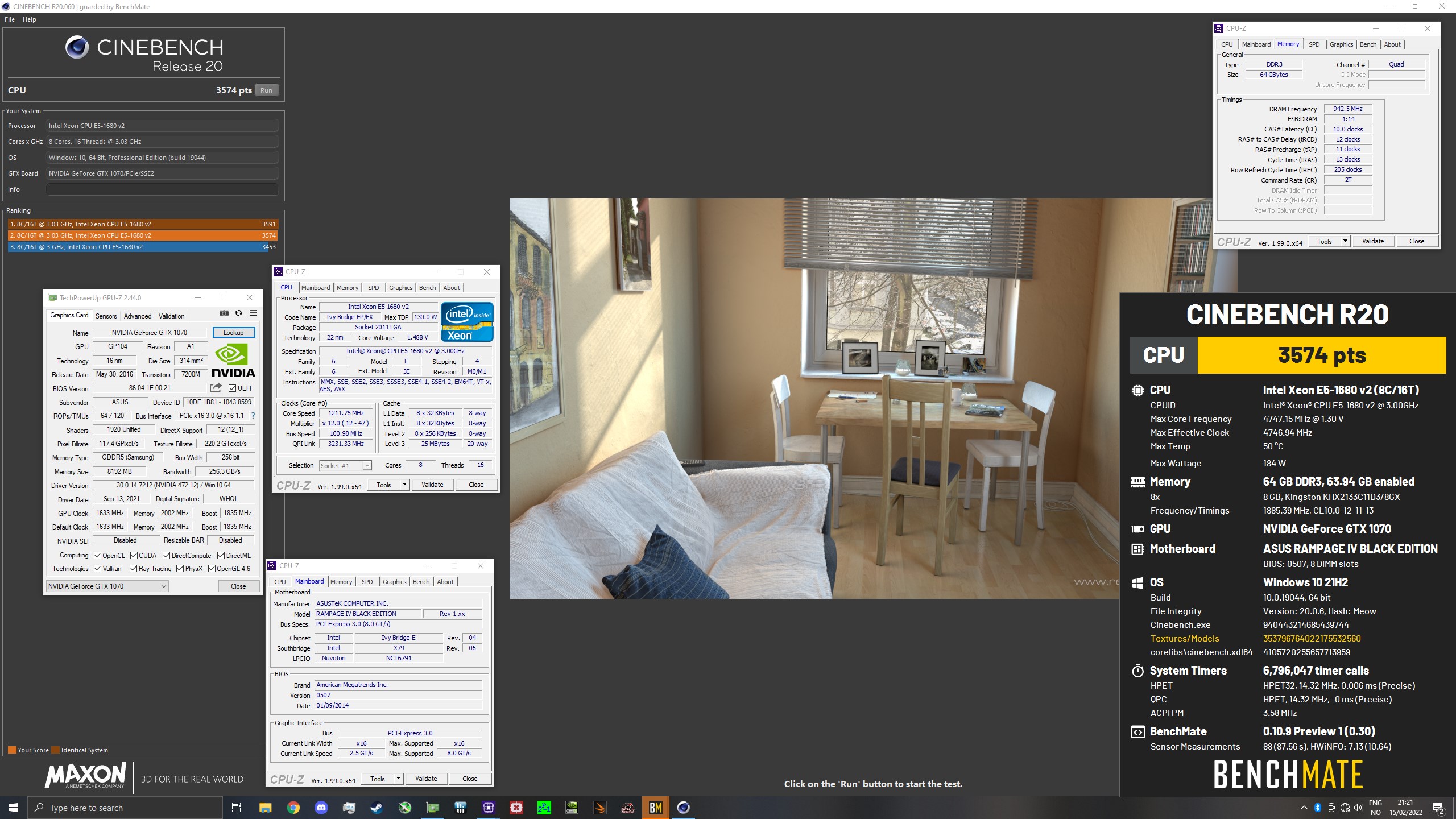Toggle the UEFI checkbox in GPU-Z
The width and height of the screenshot is (1456, 819).
232,388
